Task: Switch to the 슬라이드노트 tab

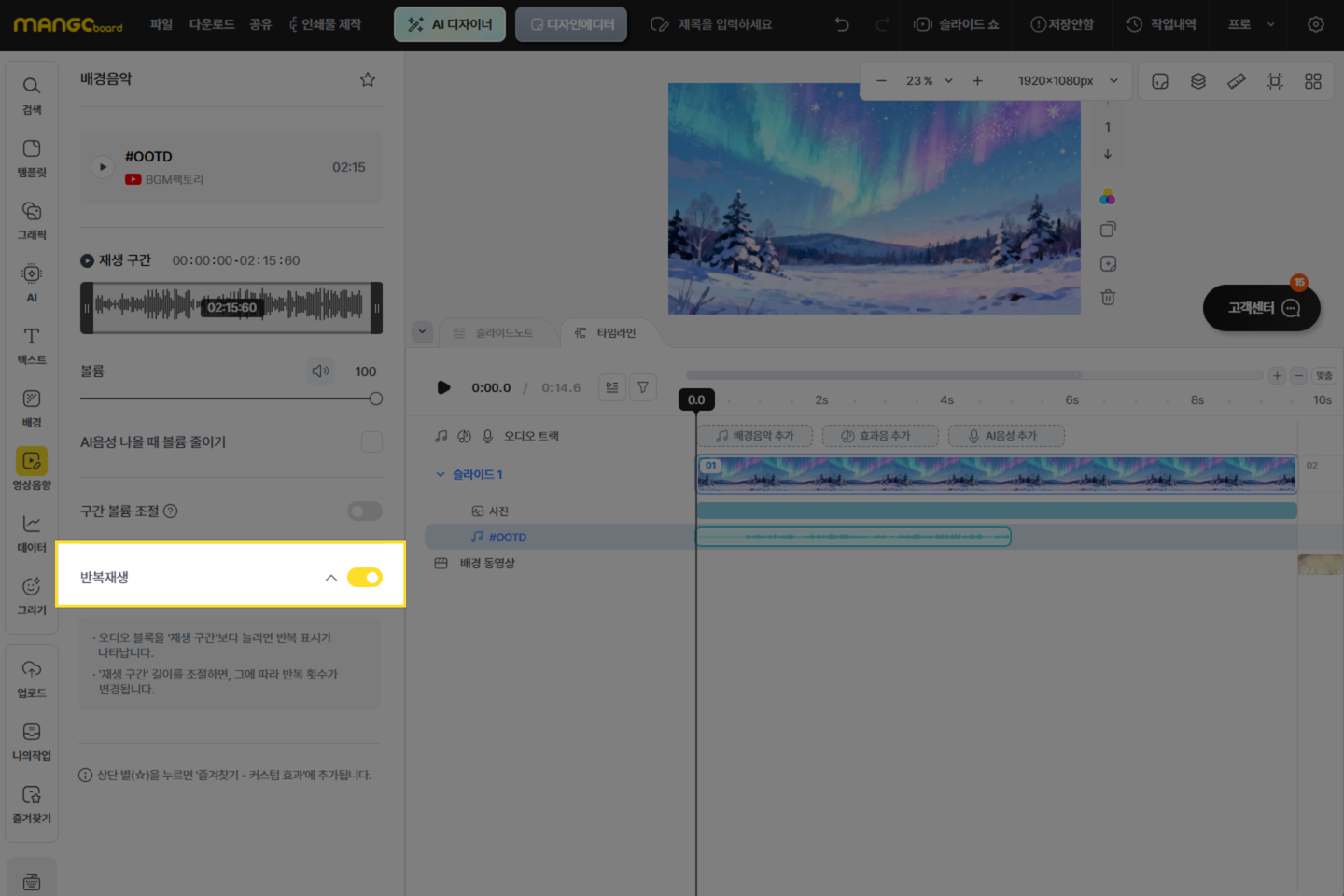Action: pos(494,333)
